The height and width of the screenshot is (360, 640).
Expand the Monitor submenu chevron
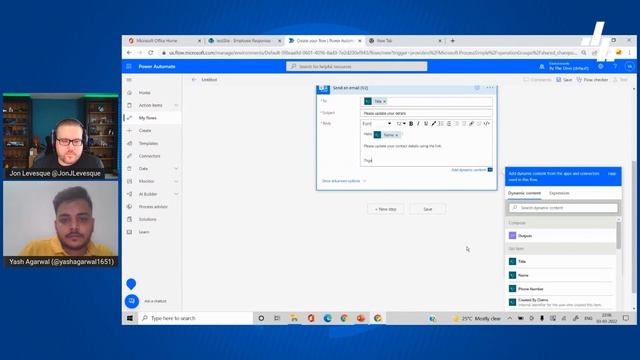click(176, 181)
